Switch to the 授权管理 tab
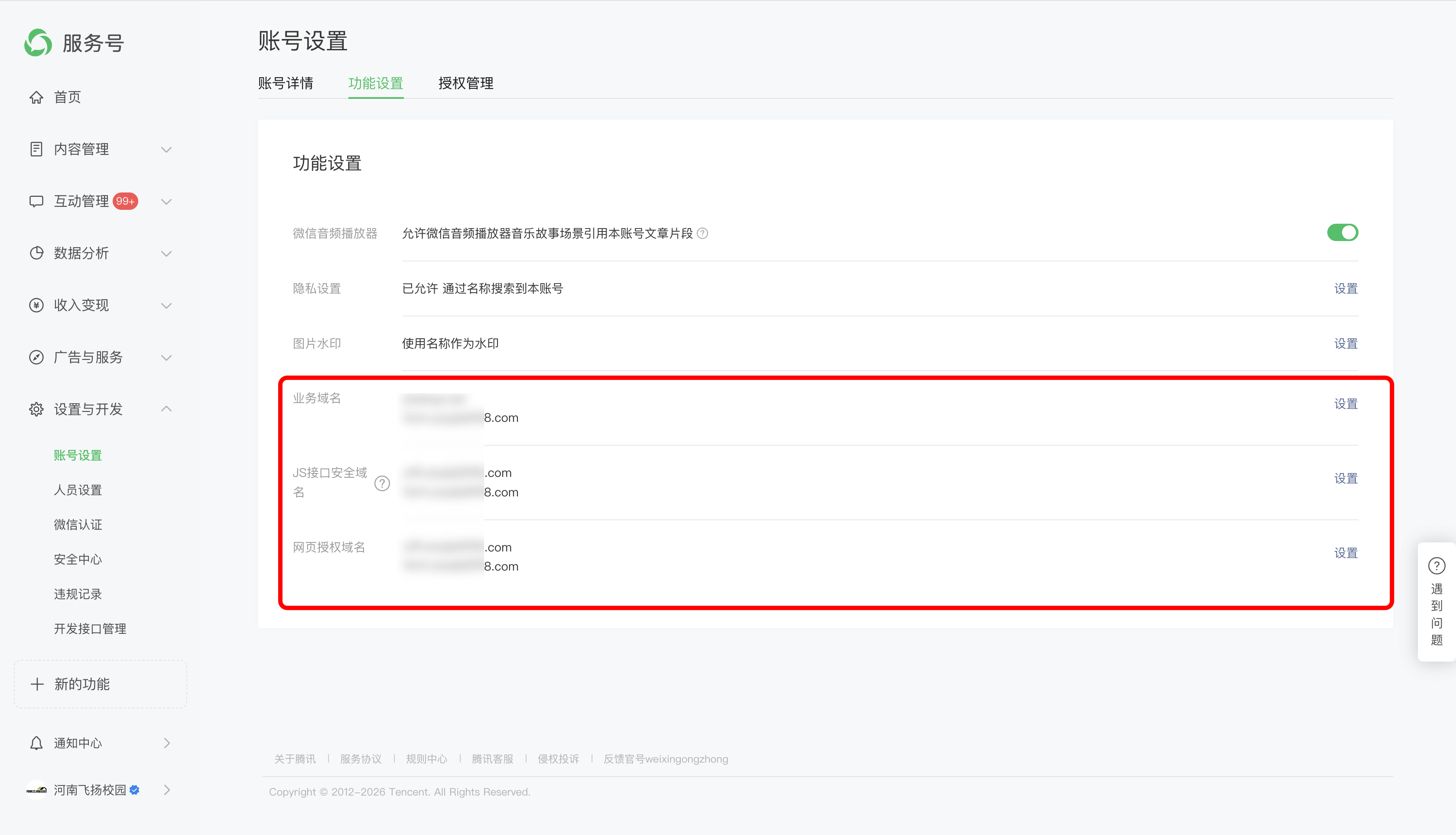This screenshot has height=835, width=1456. 465,83
